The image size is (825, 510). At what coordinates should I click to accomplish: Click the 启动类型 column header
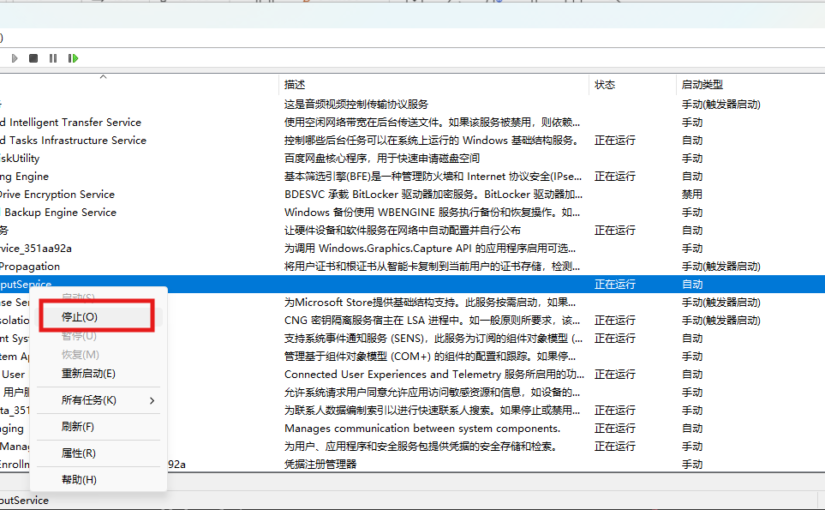[702, 85]
